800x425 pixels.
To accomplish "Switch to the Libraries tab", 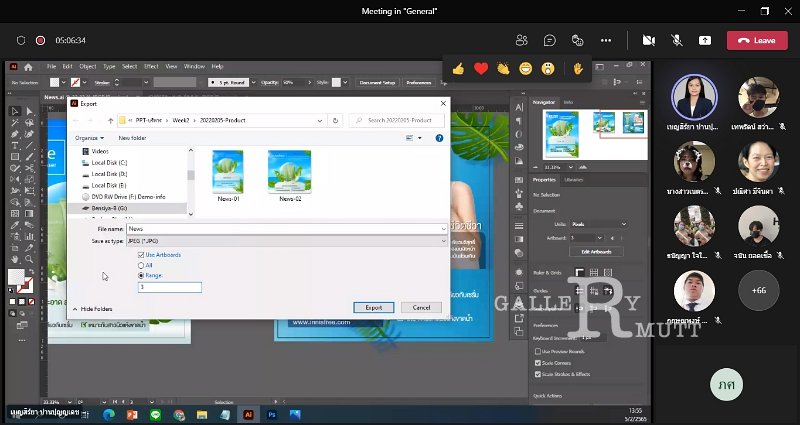I will 573,180.
